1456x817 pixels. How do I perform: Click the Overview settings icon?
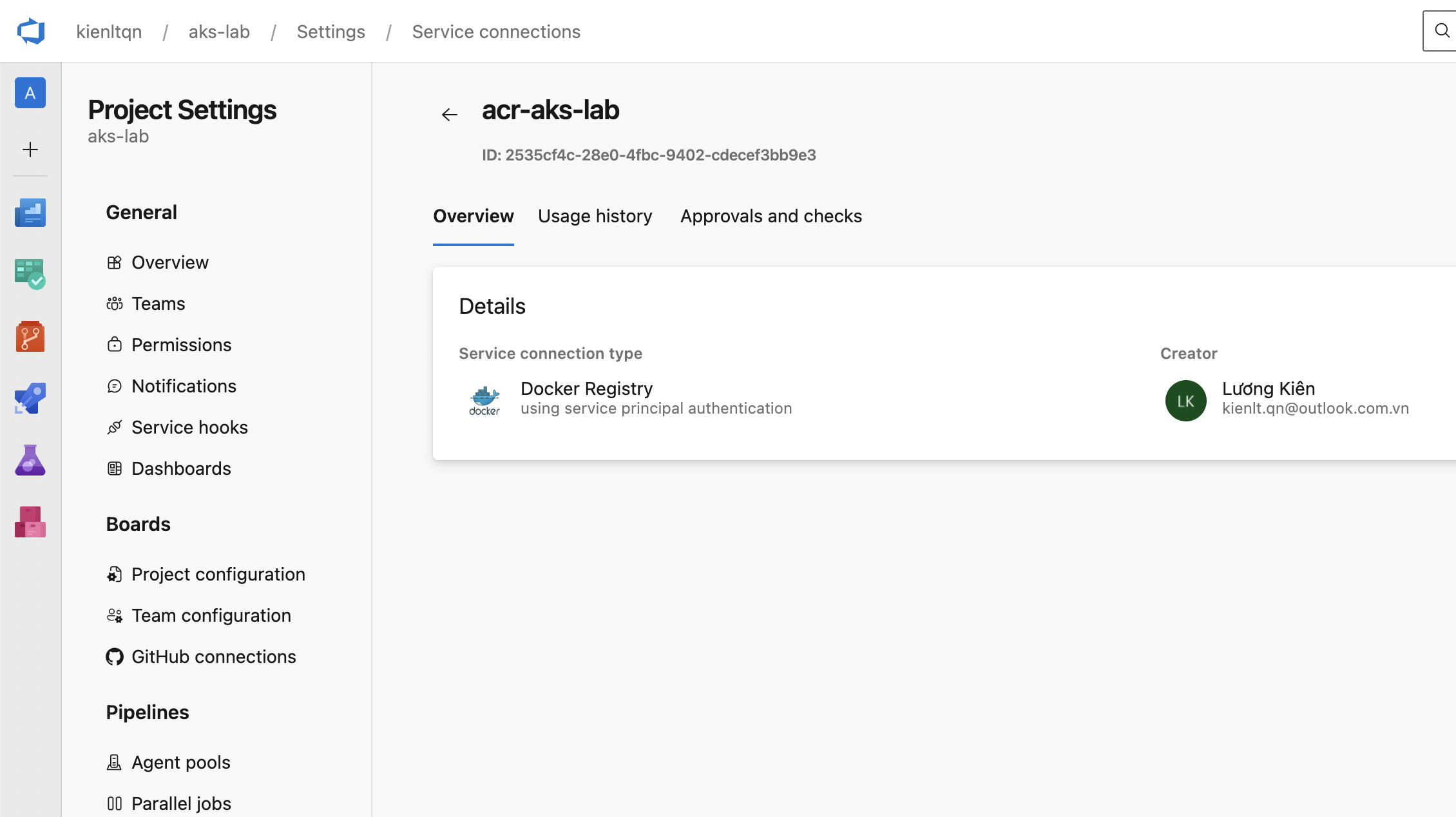click(115, 262)
